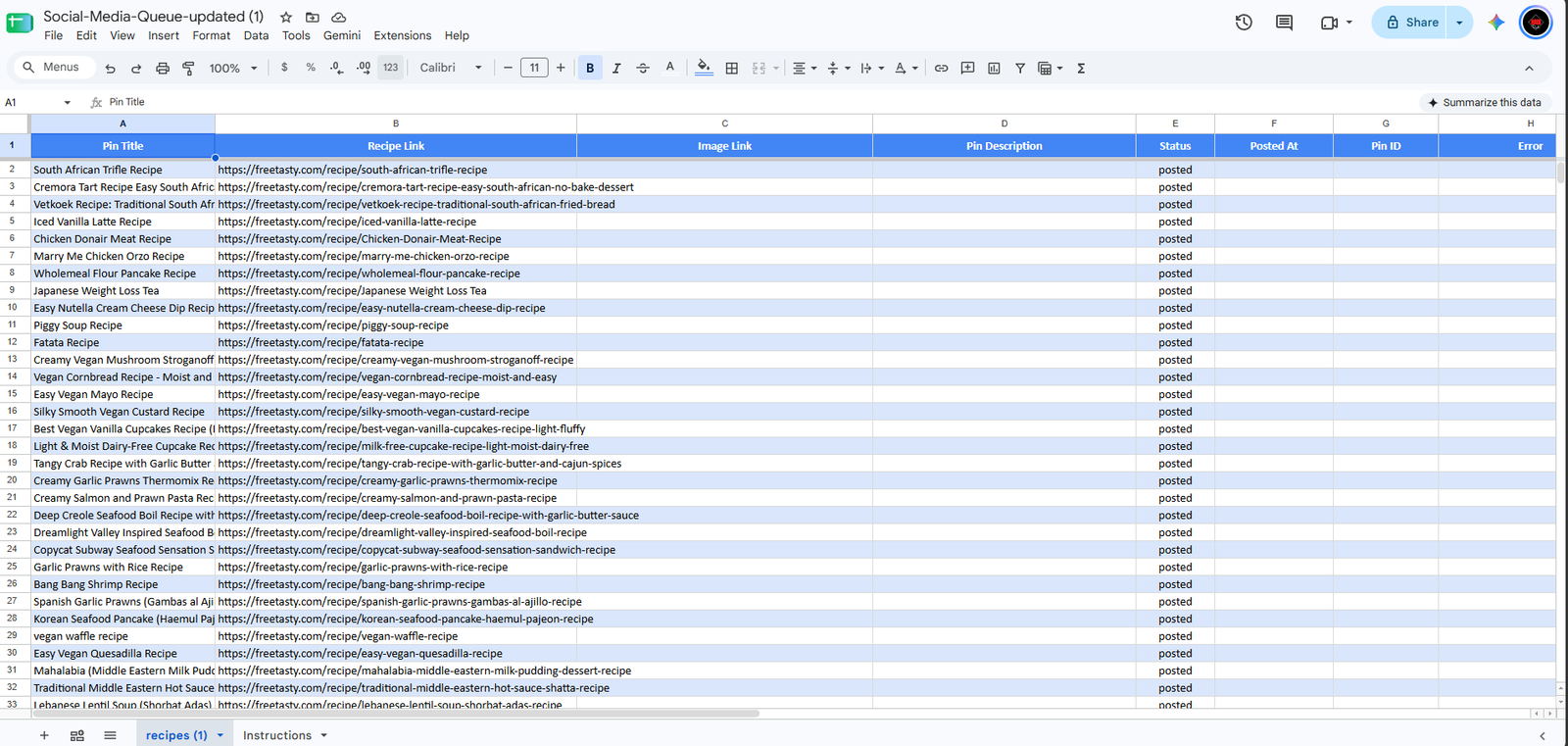Viewport: 1568px width, 746px height.
Task: Open the borders options
Action: point(731,68)
